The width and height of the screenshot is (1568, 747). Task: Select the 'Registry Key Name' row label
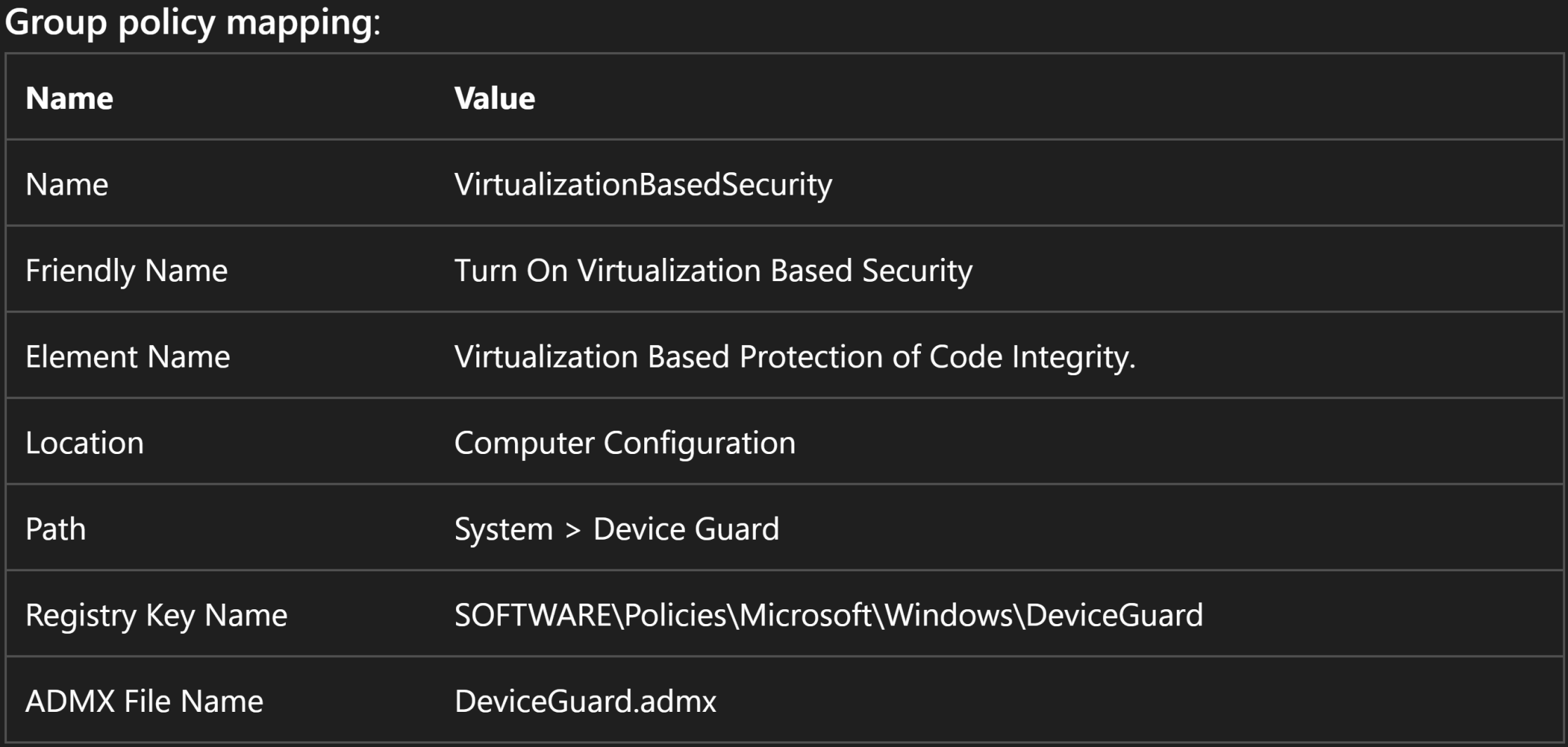coord(156,615)
